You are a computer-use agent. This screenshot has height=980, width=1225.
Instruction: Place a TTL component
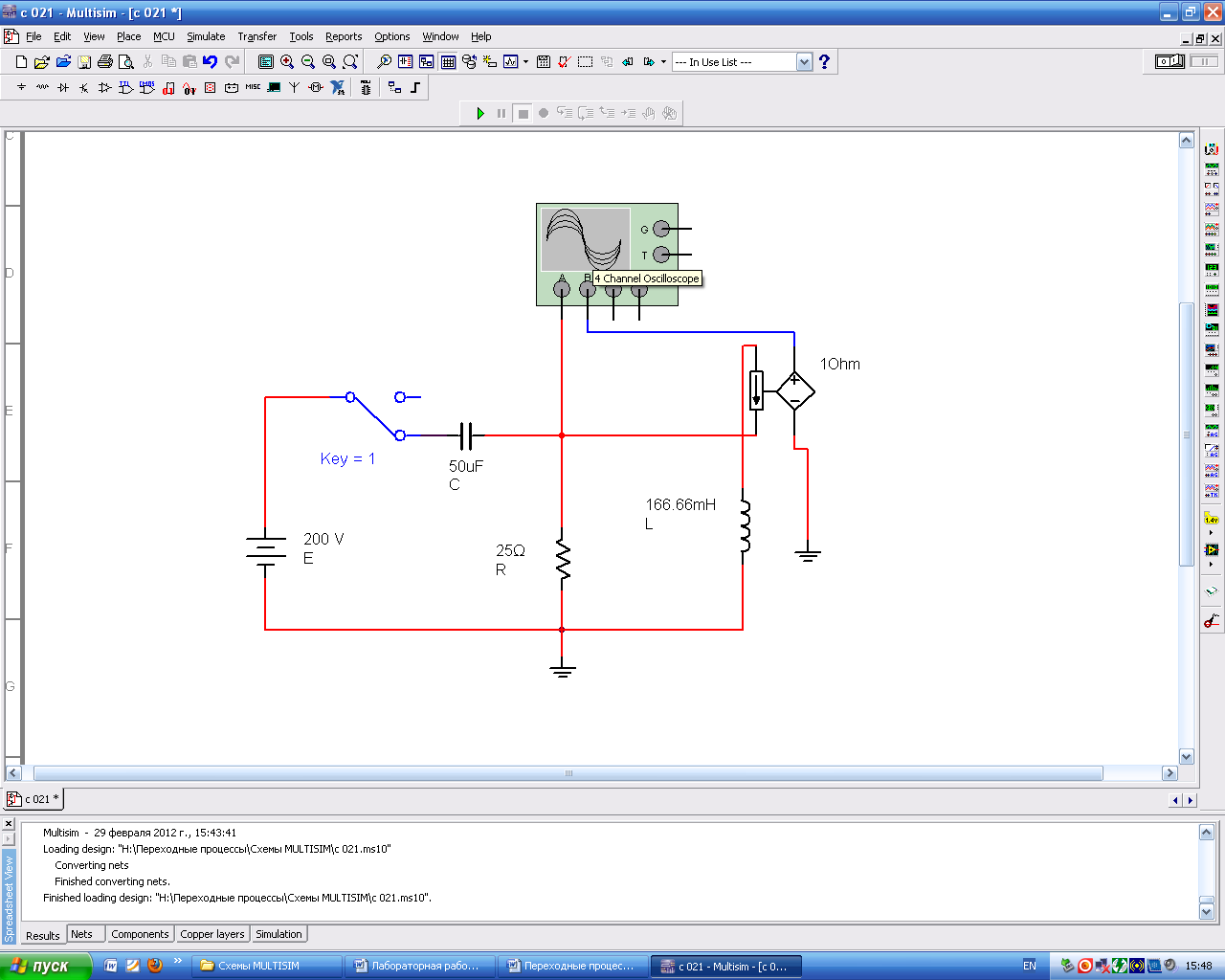pyautogui.click(x=125, y=87)
